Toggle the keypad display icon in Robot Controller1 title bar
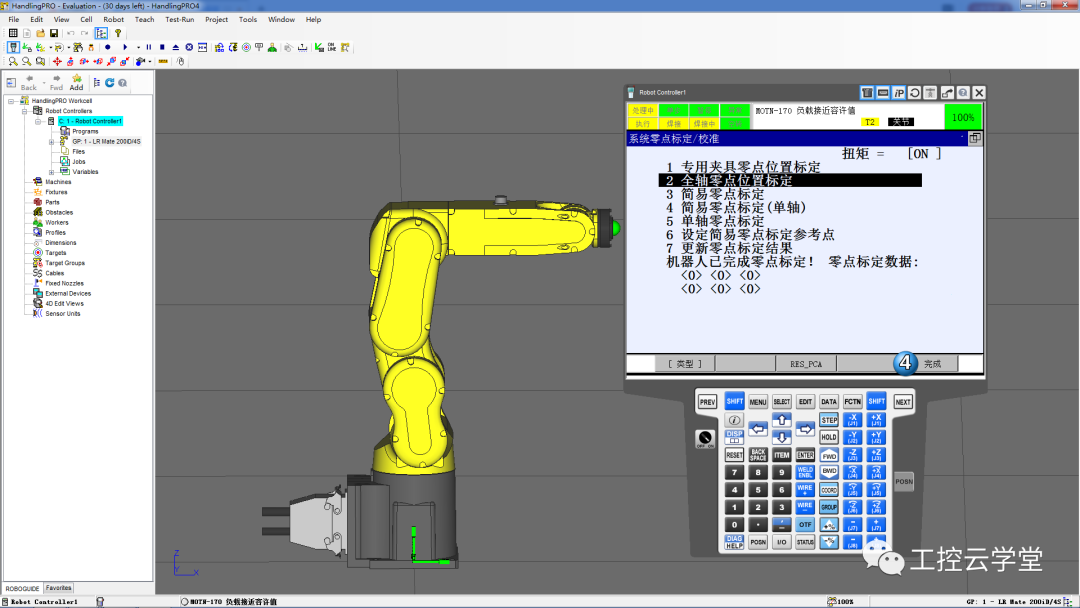The height and width of the screenshot is (608, 1080). 883,92
